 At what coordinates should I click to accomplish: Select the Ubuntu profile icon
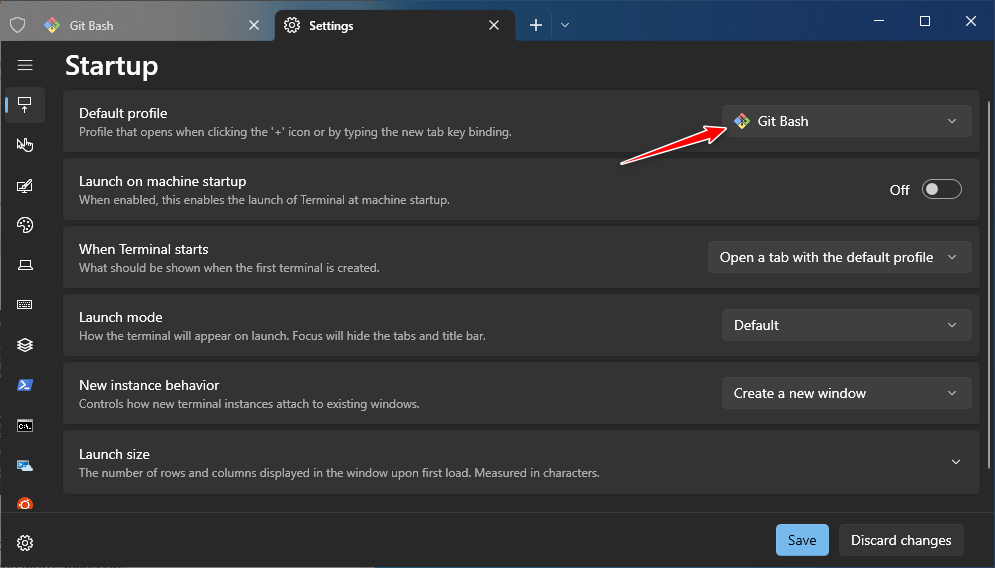tap(25, 503)
